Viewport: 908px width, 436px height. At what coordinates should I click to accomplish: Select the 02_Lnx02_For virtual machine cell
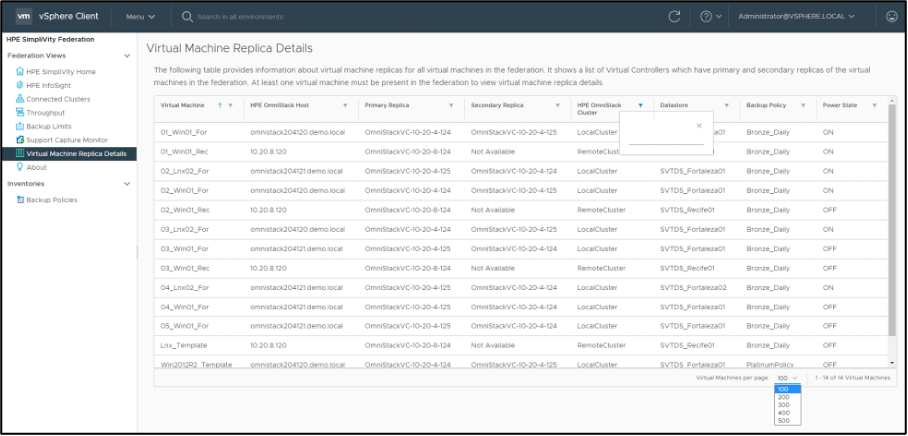click(x=184, y=171)
